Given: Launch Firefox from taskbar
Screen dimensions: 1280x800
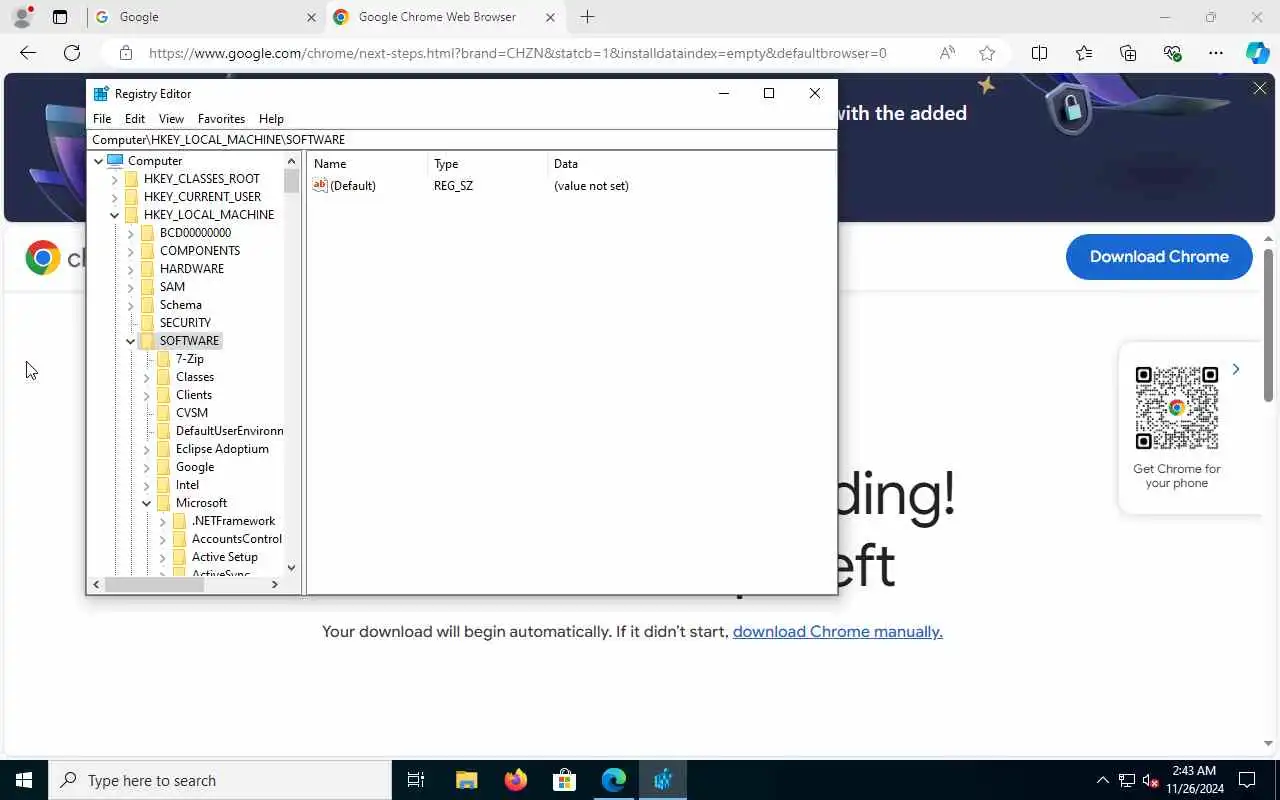Looking at the screenshot, I should click(x=516, y=780).
